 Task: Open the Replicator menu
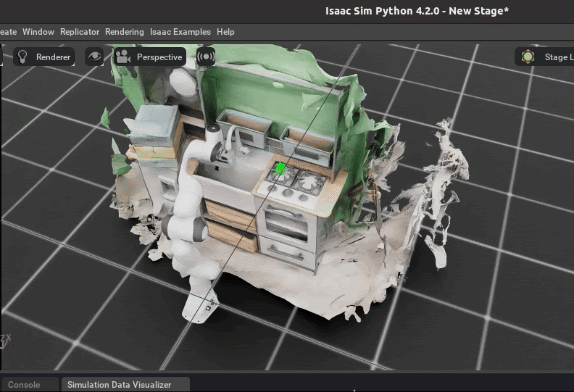(x=80, y=32)
